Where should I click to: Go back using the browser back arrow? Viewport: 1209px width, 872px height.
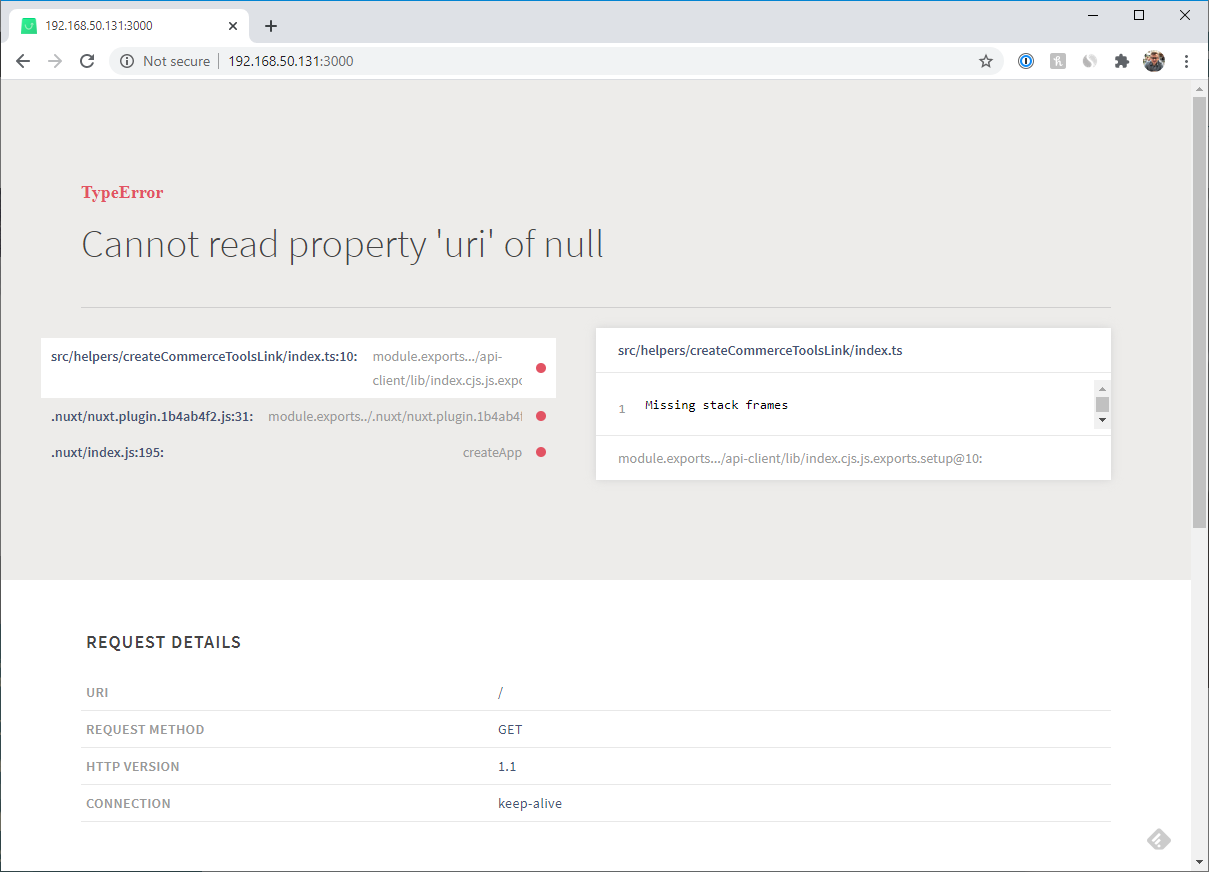[x=23, y=61]
